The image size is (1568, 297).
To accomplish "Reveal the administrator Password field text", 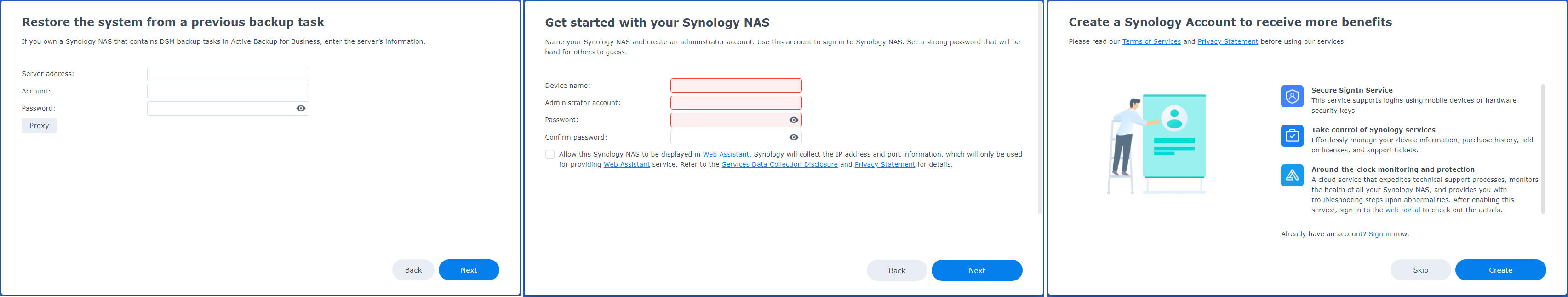I will (x=794, y=120).
